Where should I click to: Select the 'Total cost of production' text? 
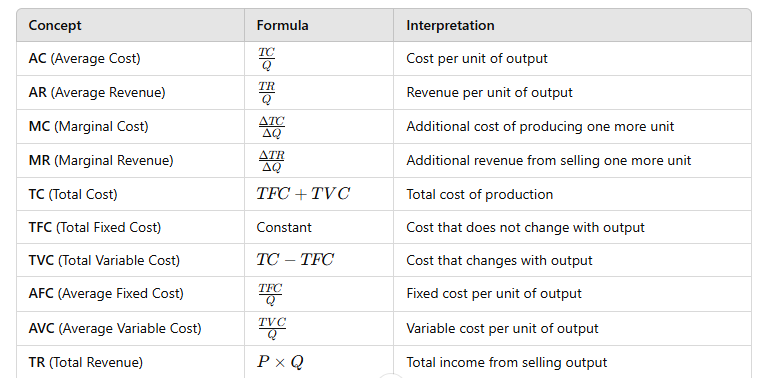(480, 194)
